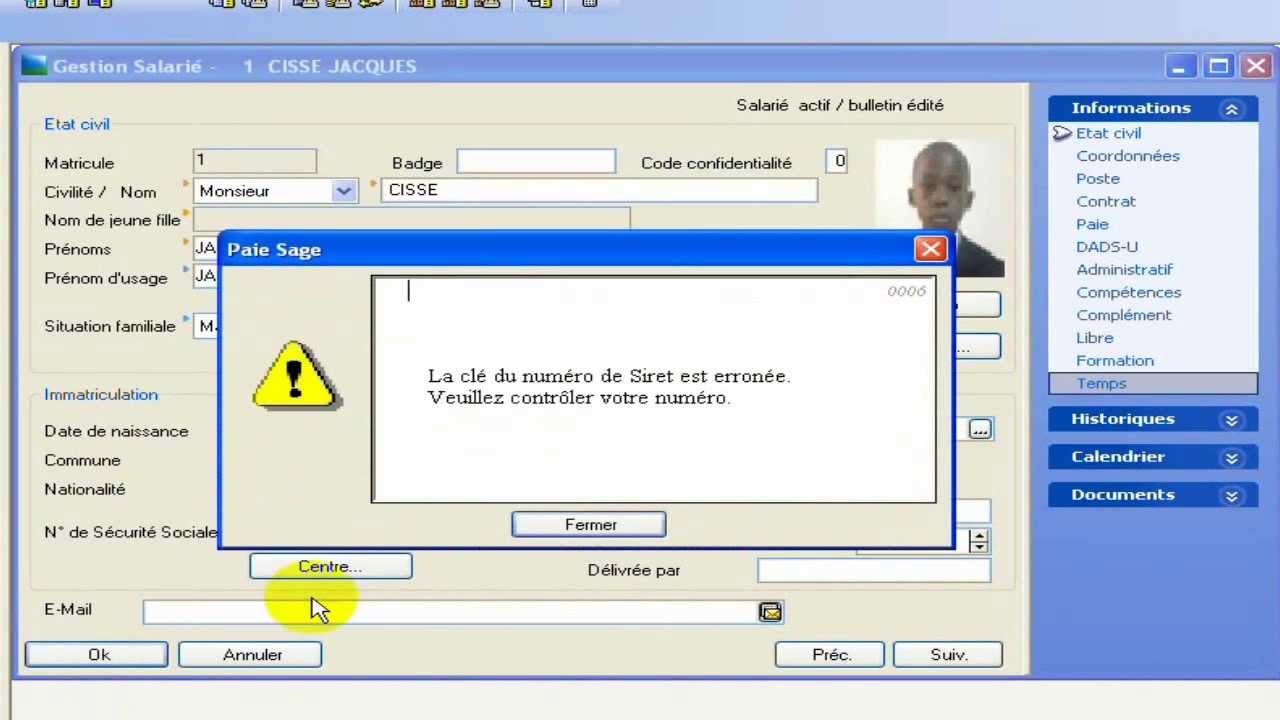Select Administratif in the Informations list
The width and height of the screenshot is (1280, 720).
click(x=1124, y=270)
